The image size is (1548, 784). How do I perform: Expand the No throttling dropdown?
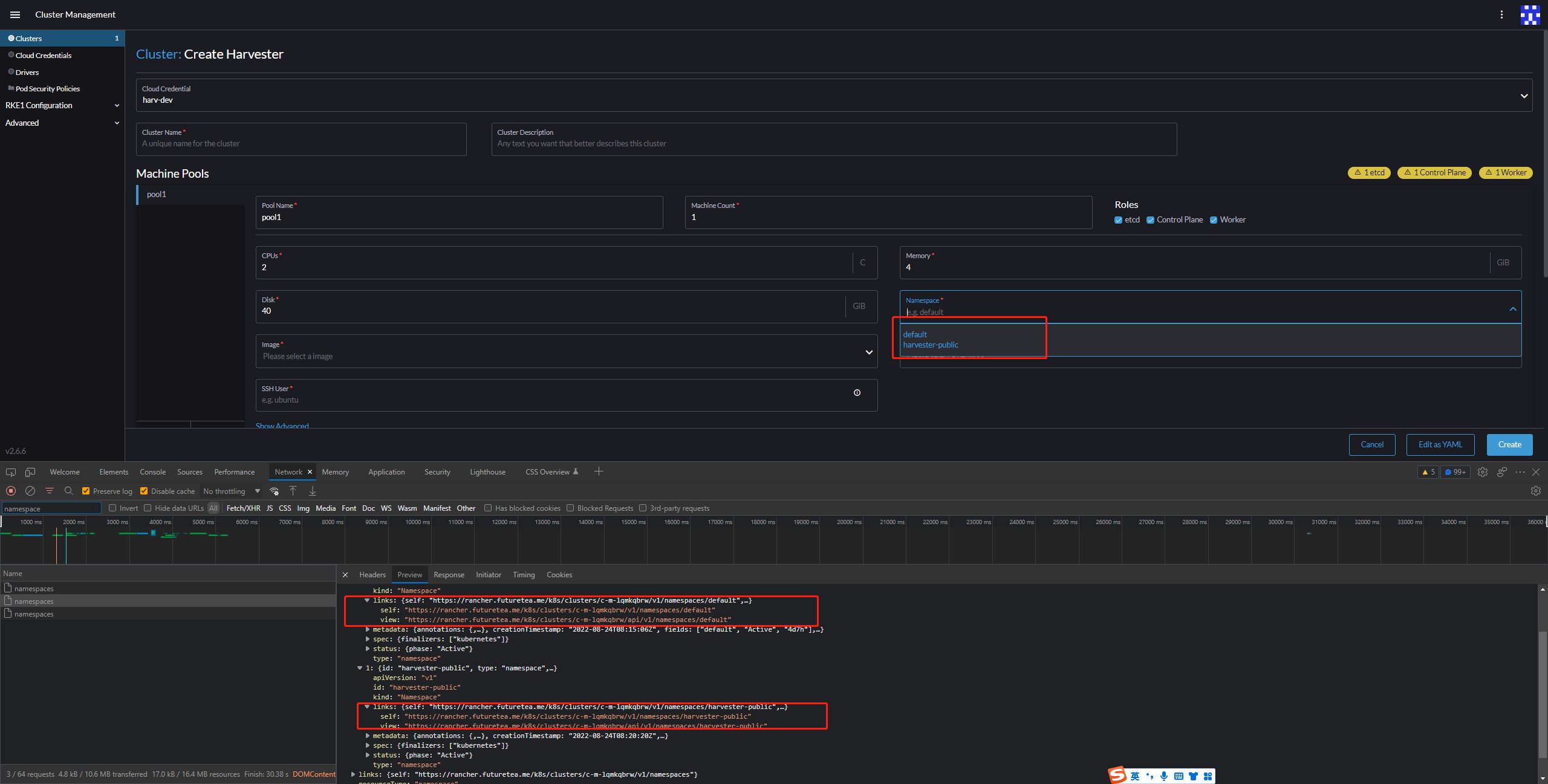257,491
